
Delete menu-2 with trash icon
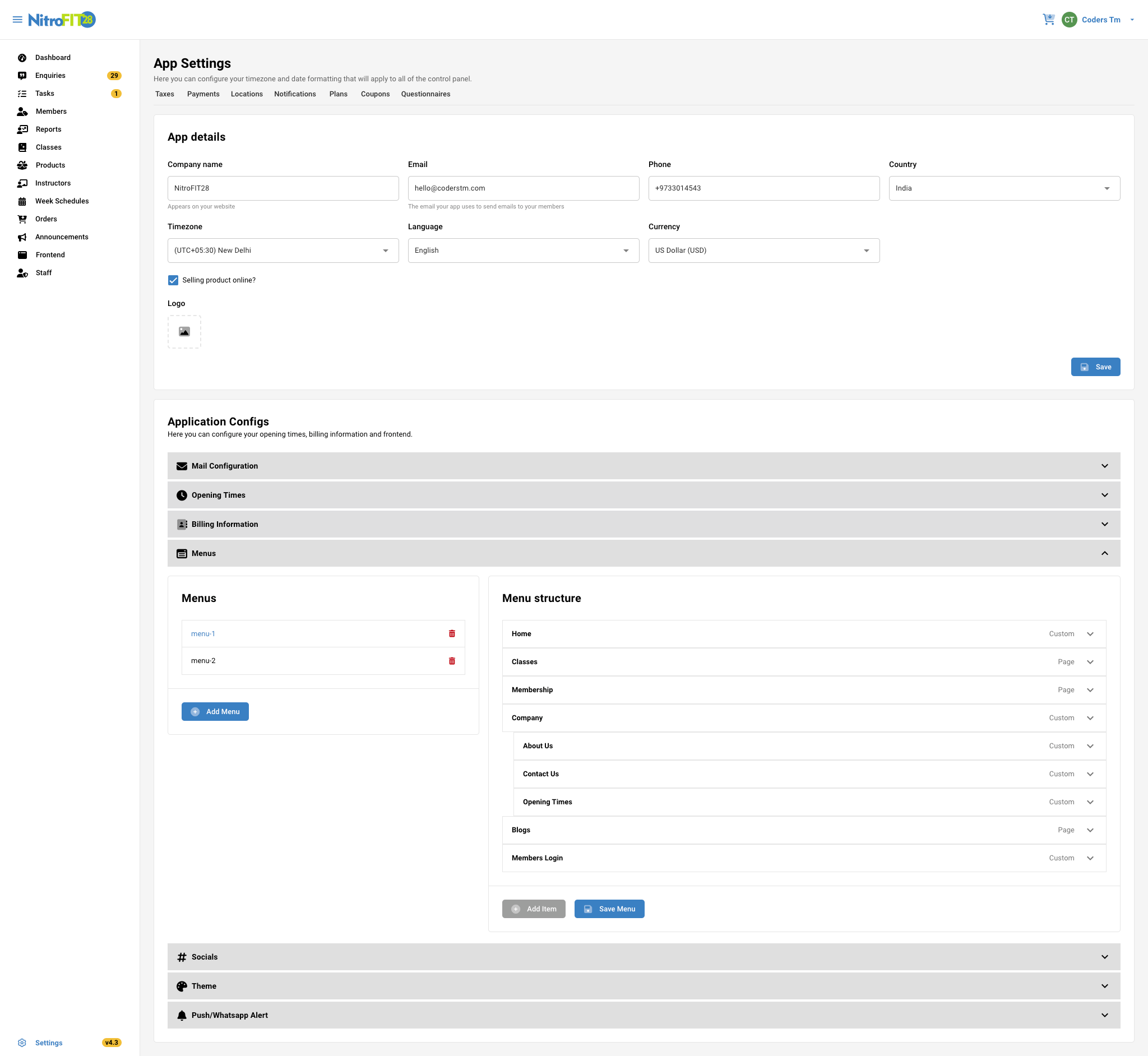451,661
